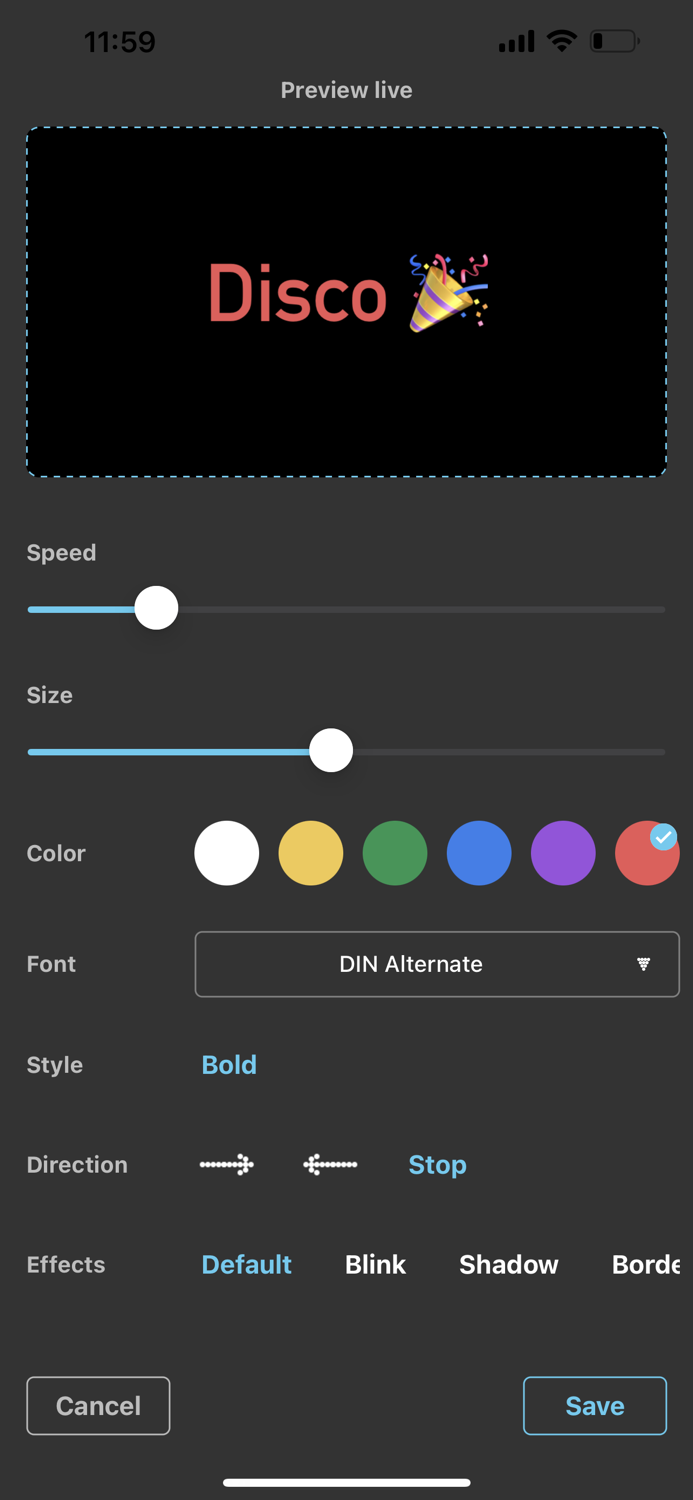
Task: Apply the Shadow effect
Action: tap(508, 1265)
